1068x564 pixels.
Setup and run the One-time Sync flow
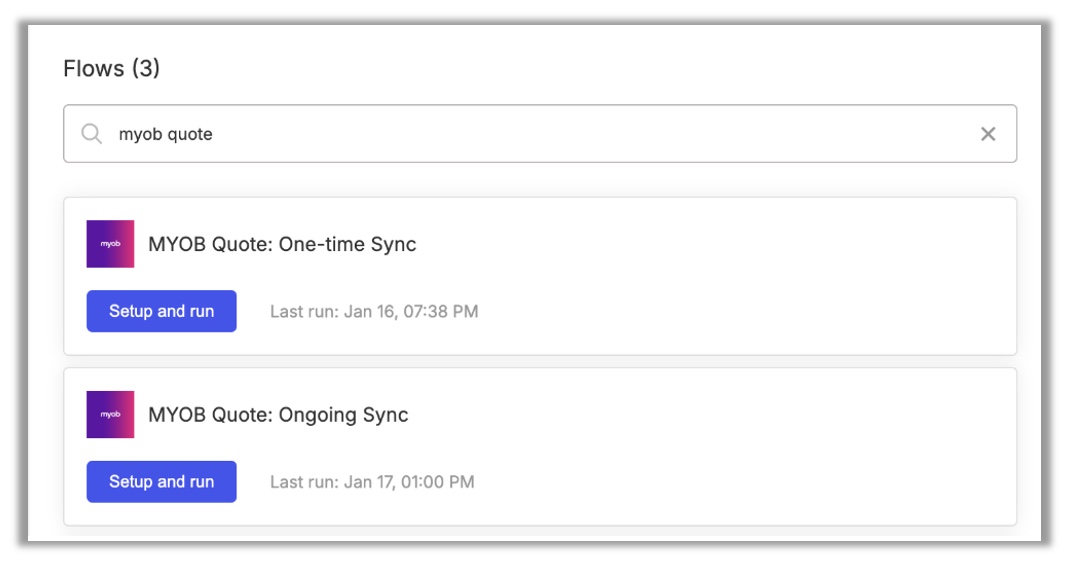pyautogui.click(x=161, y=311)
